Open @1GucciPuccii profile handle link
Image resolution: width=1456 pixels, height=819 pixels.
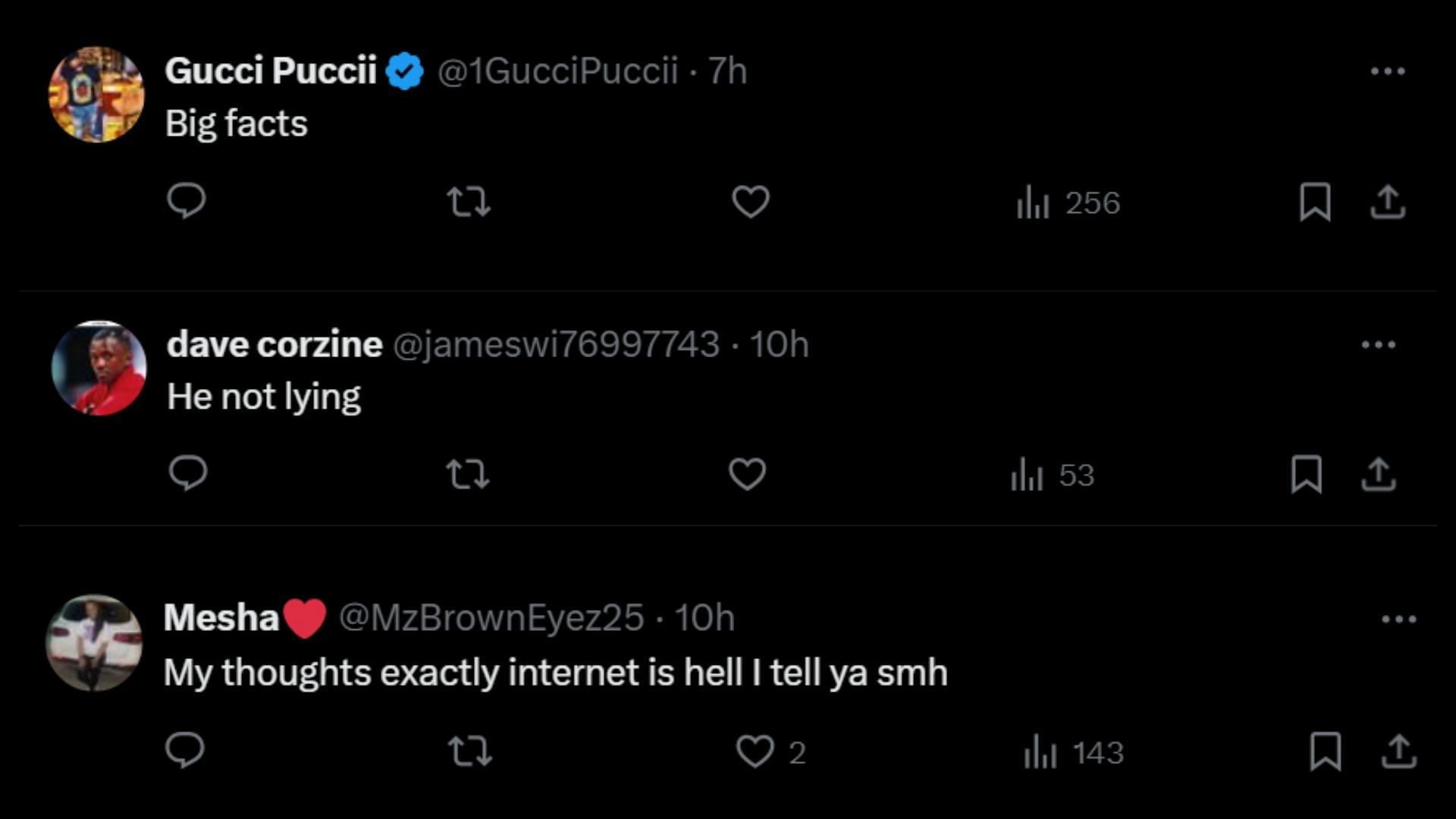(557, 71)
